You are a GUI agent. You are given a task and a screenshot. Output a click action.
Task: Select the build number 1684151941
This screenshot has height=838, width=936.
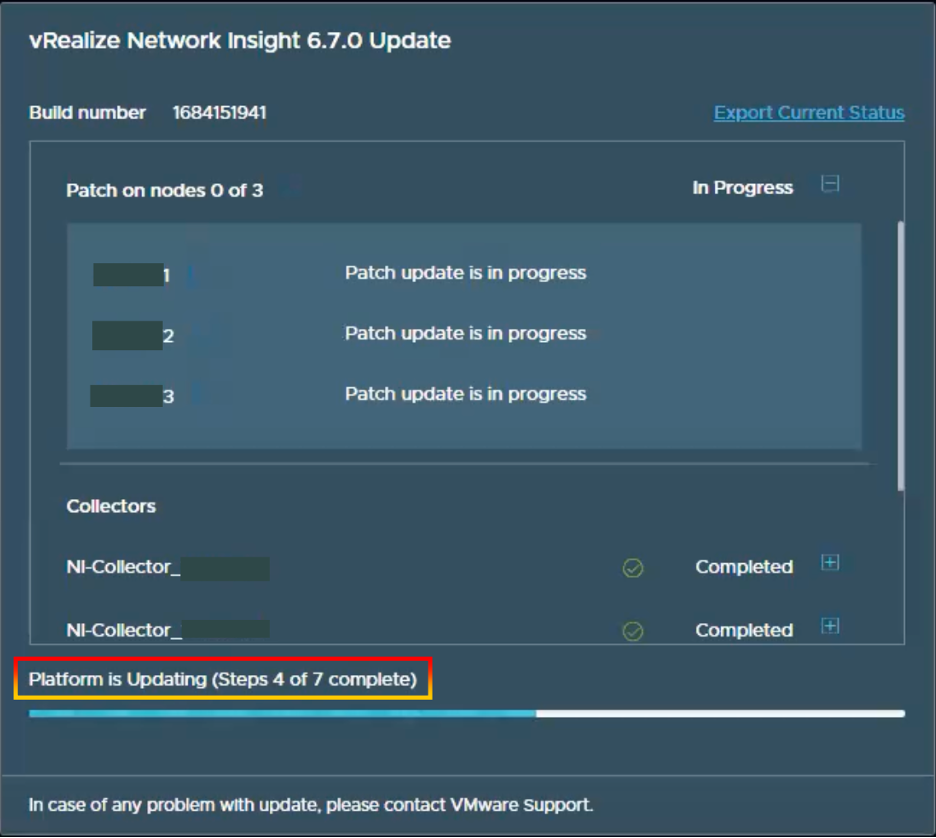(220, 112)
